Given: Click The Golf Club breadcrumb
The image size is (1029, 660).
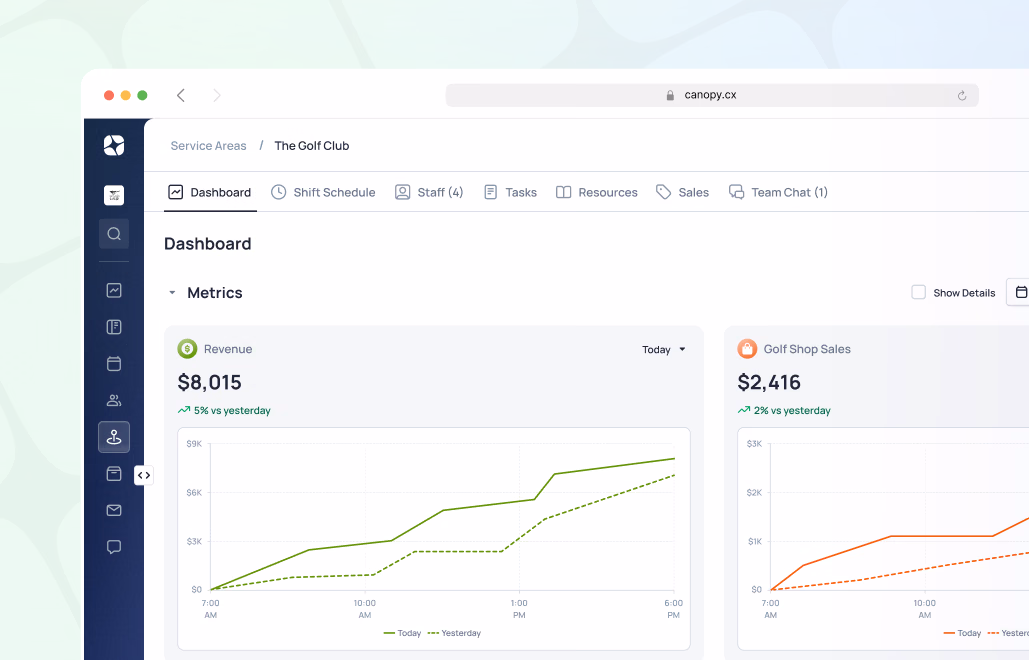Looking at the screenshot, I should tap(312, 146).
